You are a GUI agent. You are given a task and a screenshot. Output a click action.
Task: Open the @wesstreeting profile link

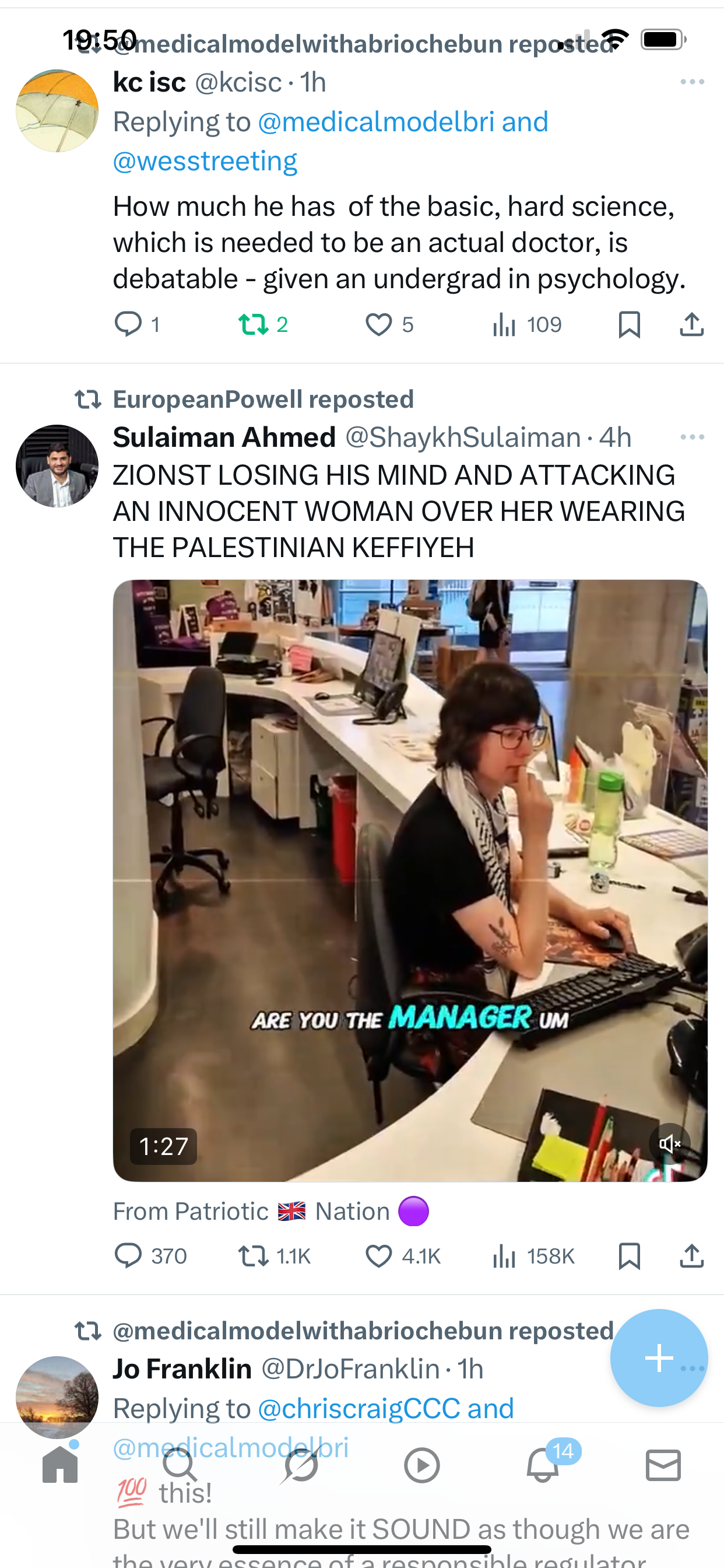pyautogui.click(x=205, y=160)
